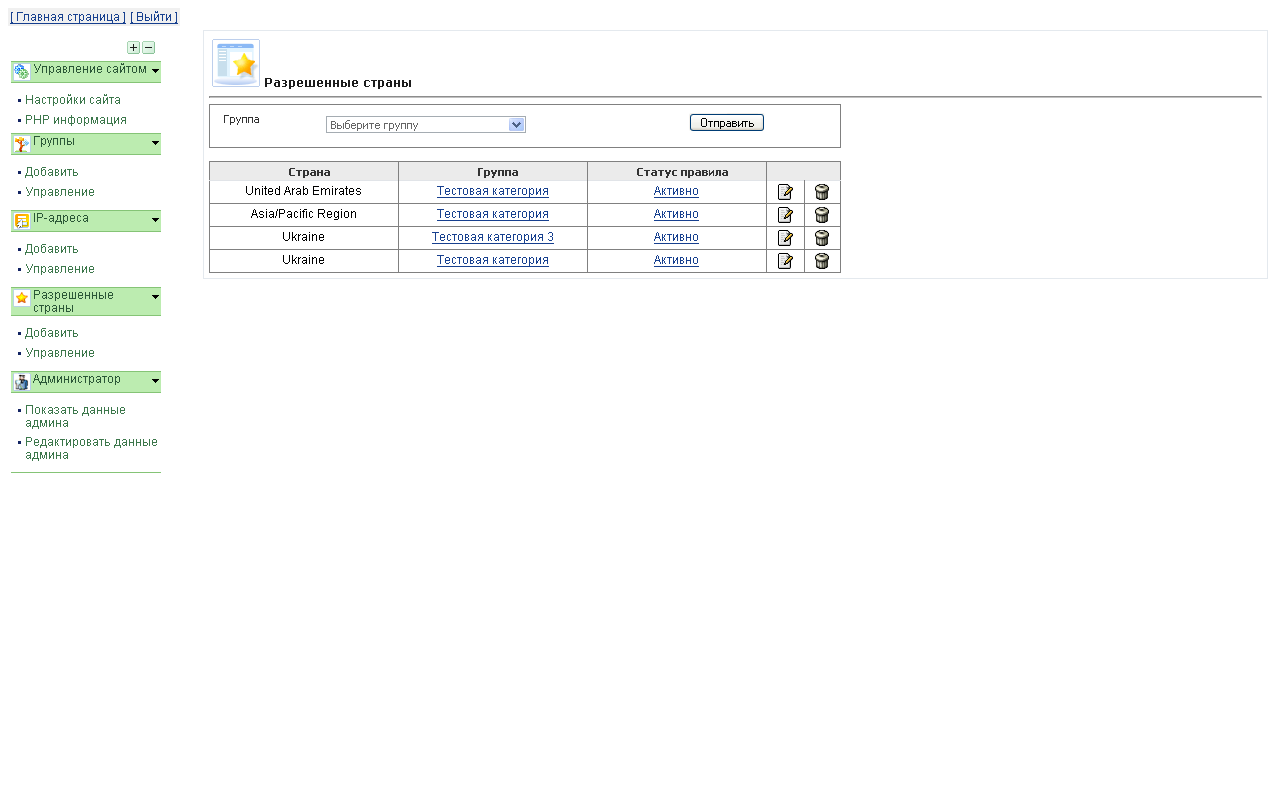
Task: Click United Arab Emirates country cell
Action: click(x=303, y=191)
